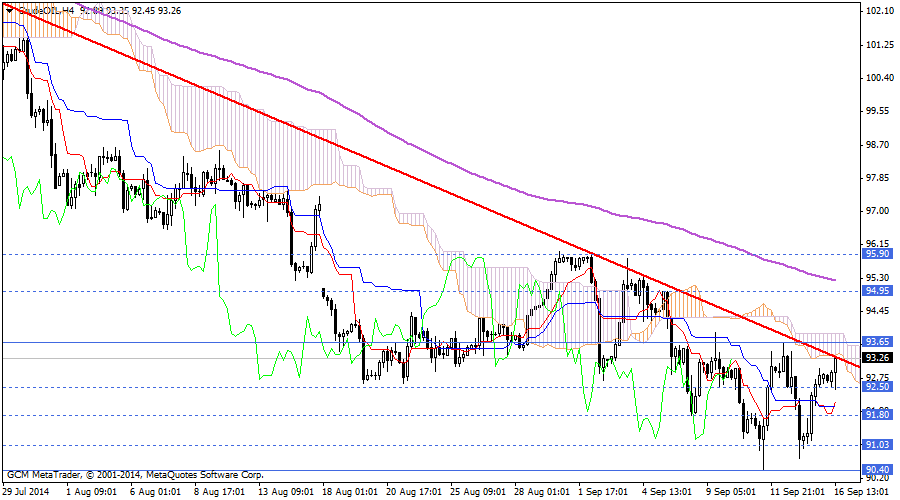
Task: Click the 90.40 bottom level label
Action: point(877,470)
